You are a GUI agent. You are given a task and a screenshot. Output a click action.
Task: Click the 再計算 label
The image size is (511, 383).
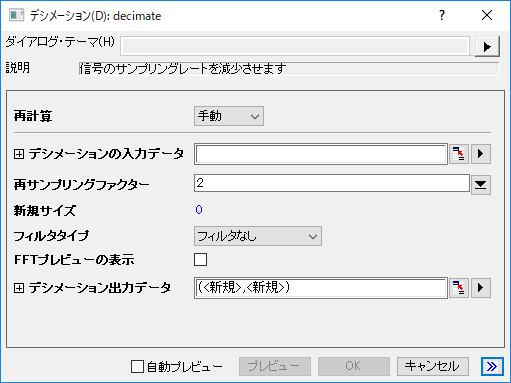33,116
